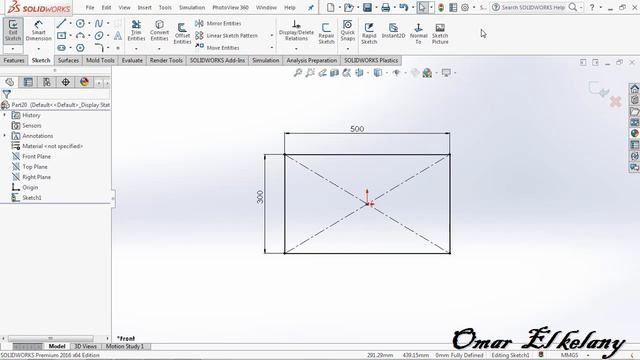Click the feature tree filter icon
The width and height of the screenshot is (640, 360).
point(7,94)
